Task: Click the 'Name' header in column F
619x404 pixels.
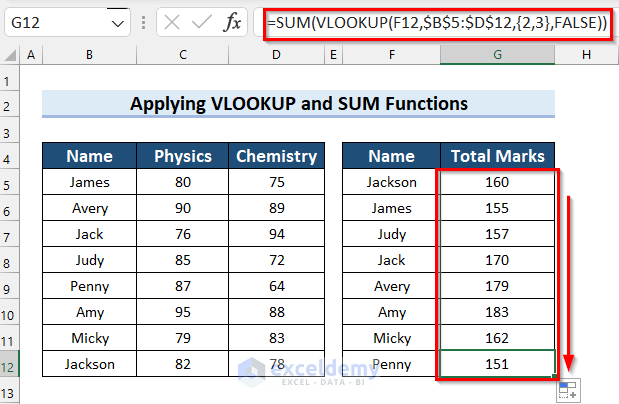Action: [x=392, y=156]
